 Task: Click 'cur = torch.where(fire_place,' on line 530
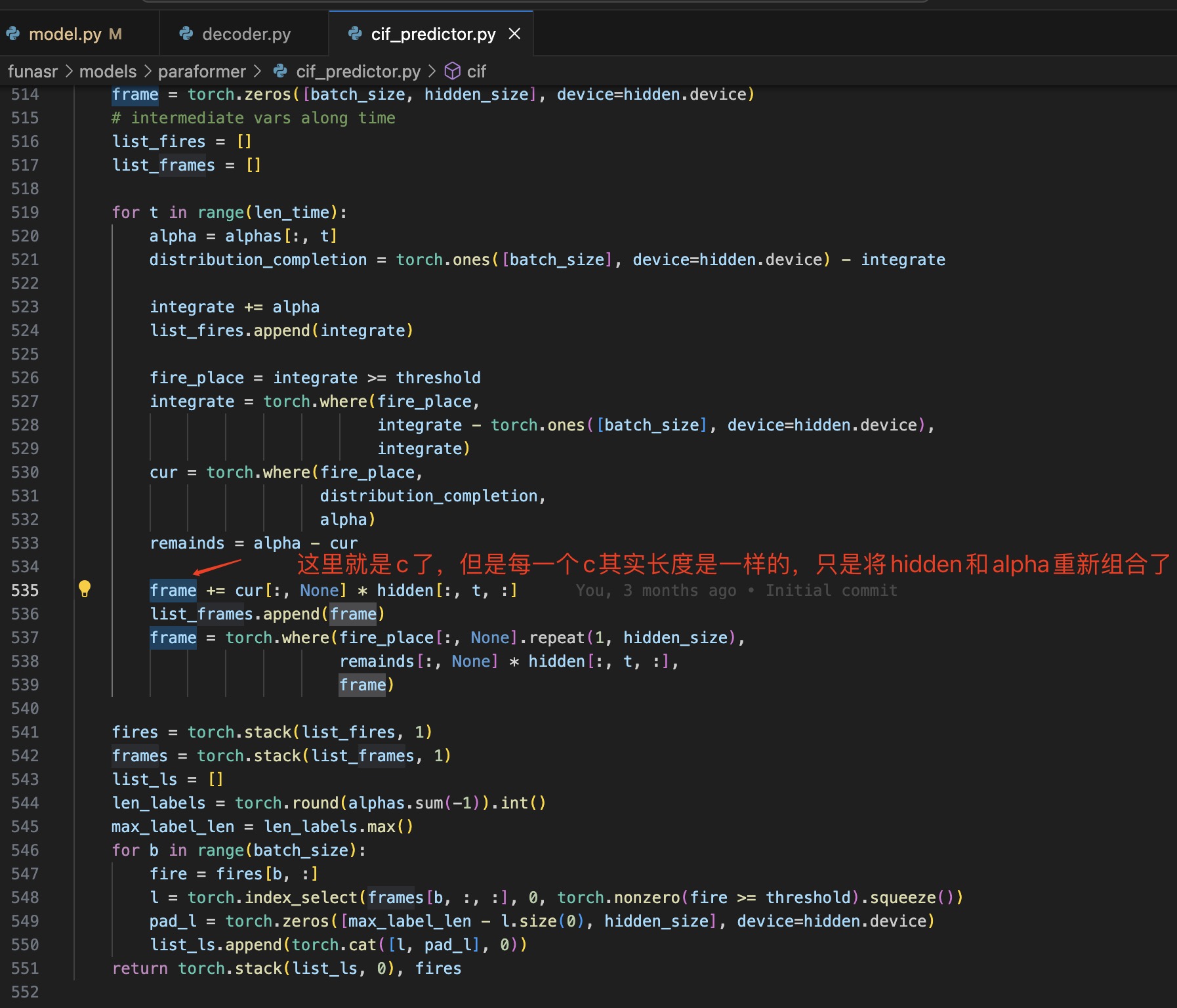point(287,472)
